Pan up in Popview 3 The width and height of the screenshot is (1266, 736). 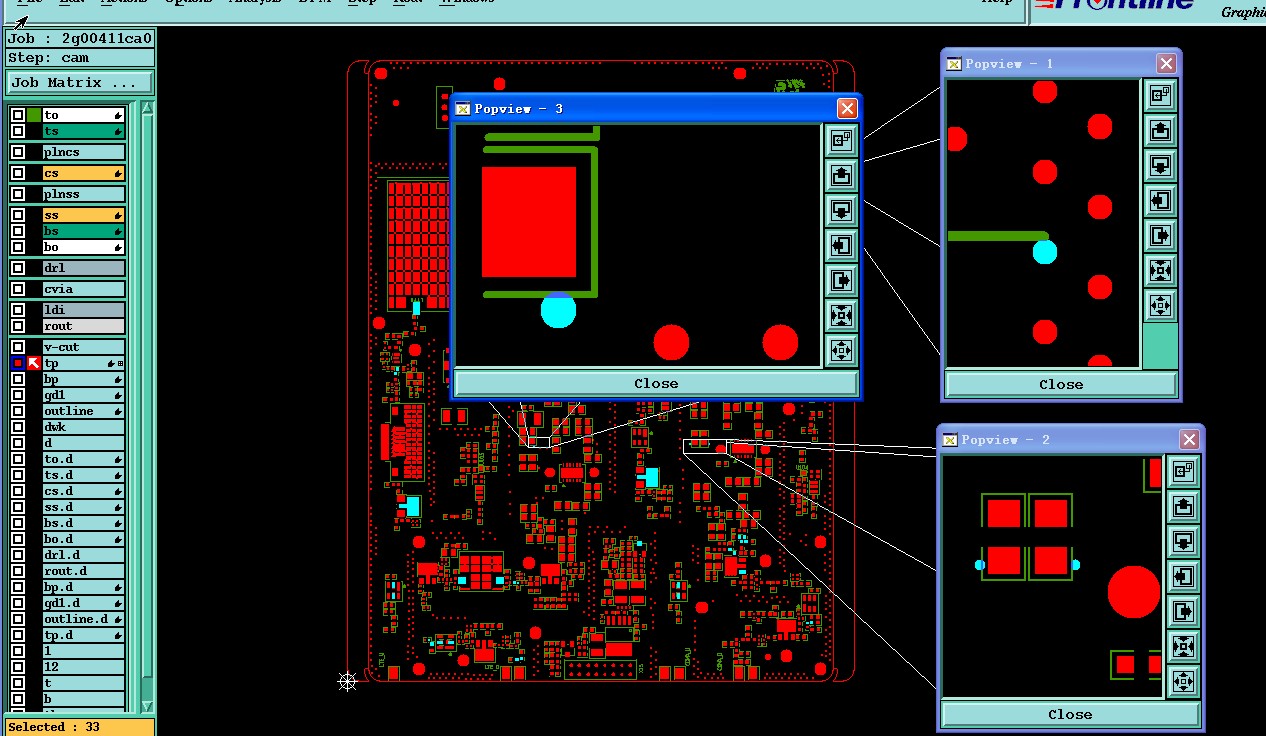pos(841,176)
